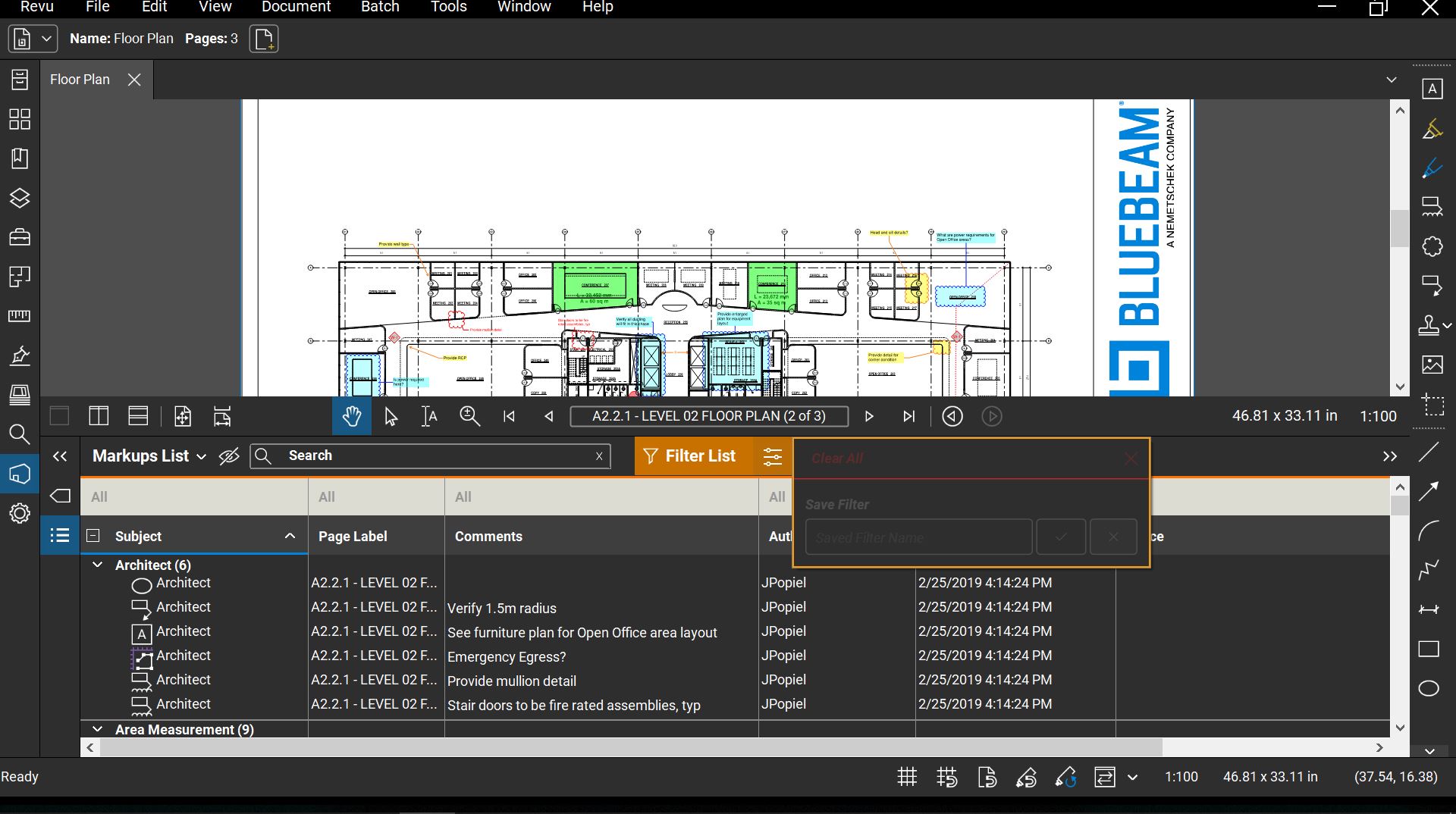Open the Thumbnails panel

point(19,119)
